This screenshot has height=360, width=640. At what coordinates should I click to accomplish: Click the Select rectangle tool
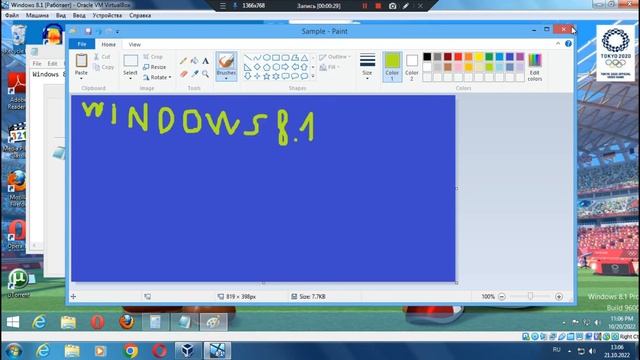pos(131,61)
